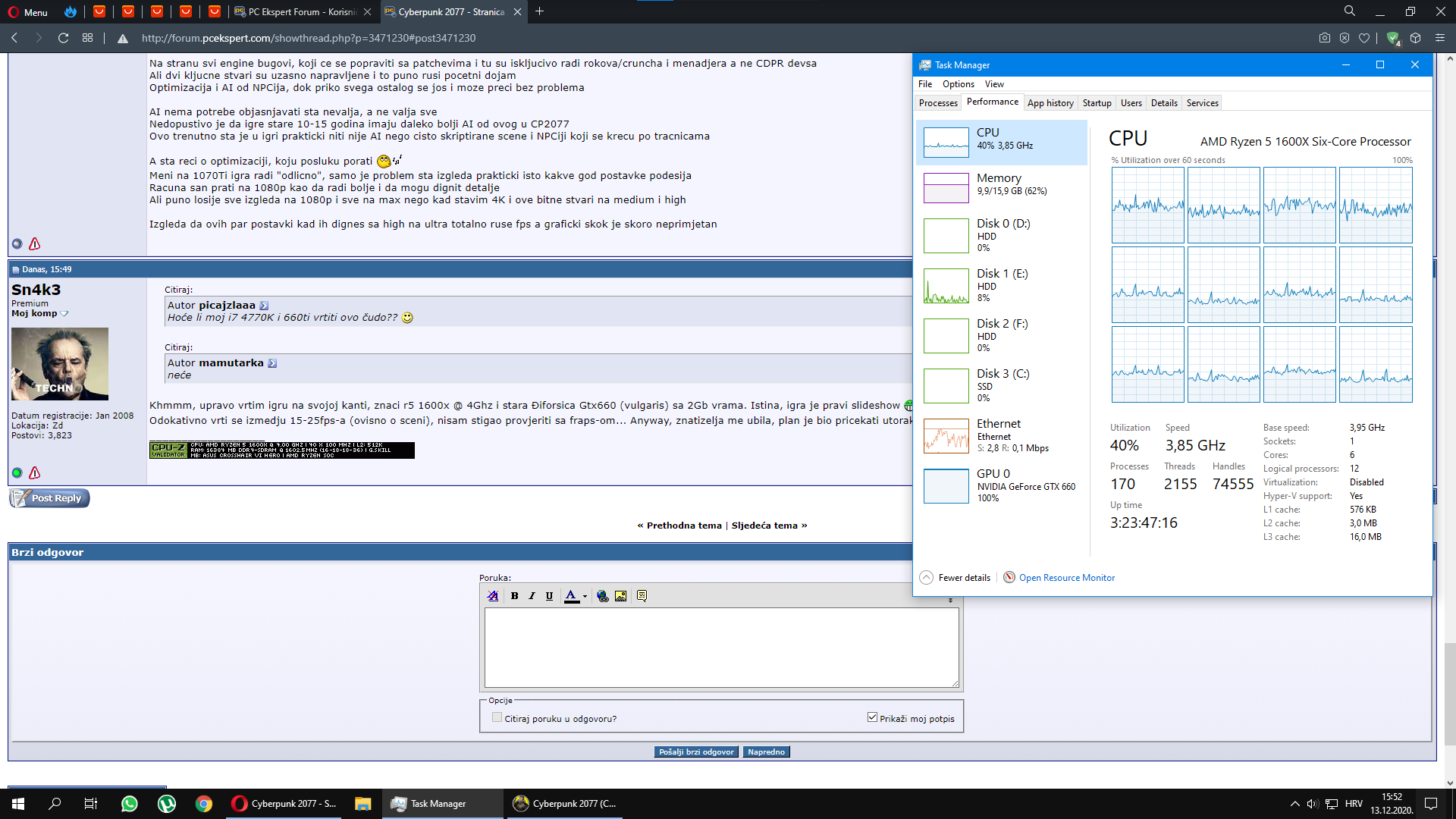This screenshot has height=819, width=1456.
Task: Click the wrap quote tags icon
Action: (642, 596)
